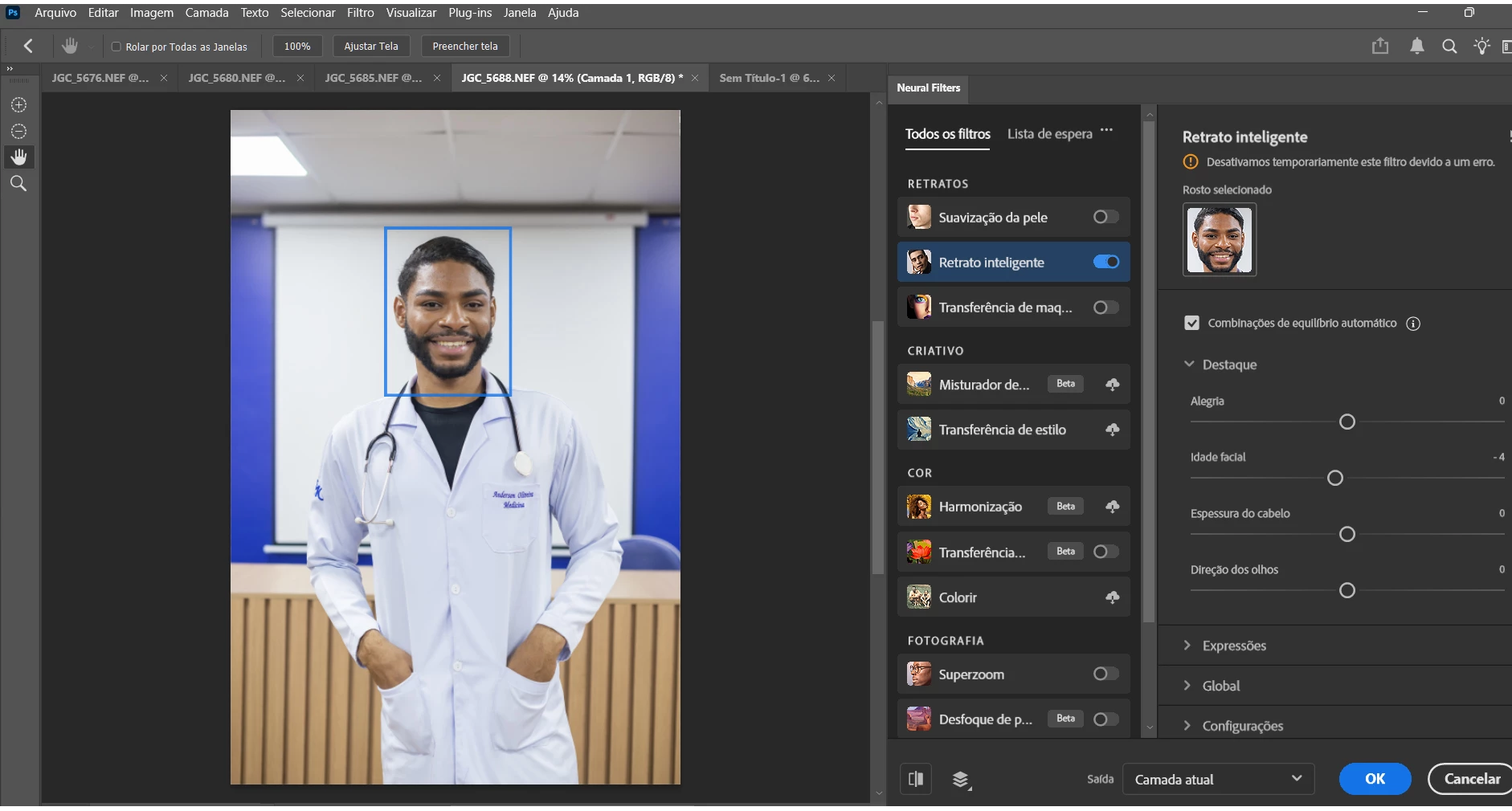Click Preencher tela button
1512x811 pixels.
(465, 46)
